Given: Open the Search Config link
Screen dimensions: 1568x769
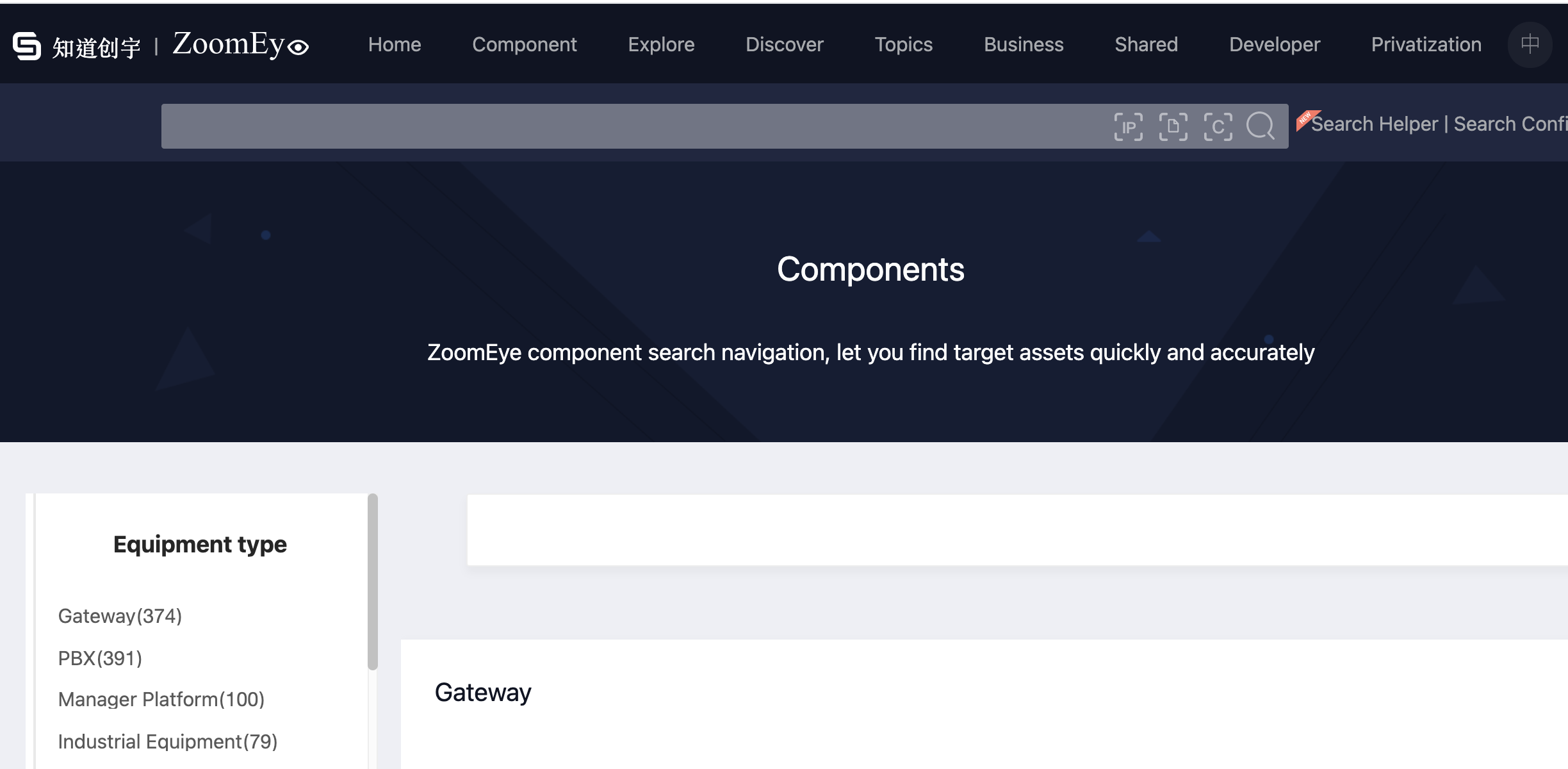Looking at the screenshot, I should click(1510, 124).
